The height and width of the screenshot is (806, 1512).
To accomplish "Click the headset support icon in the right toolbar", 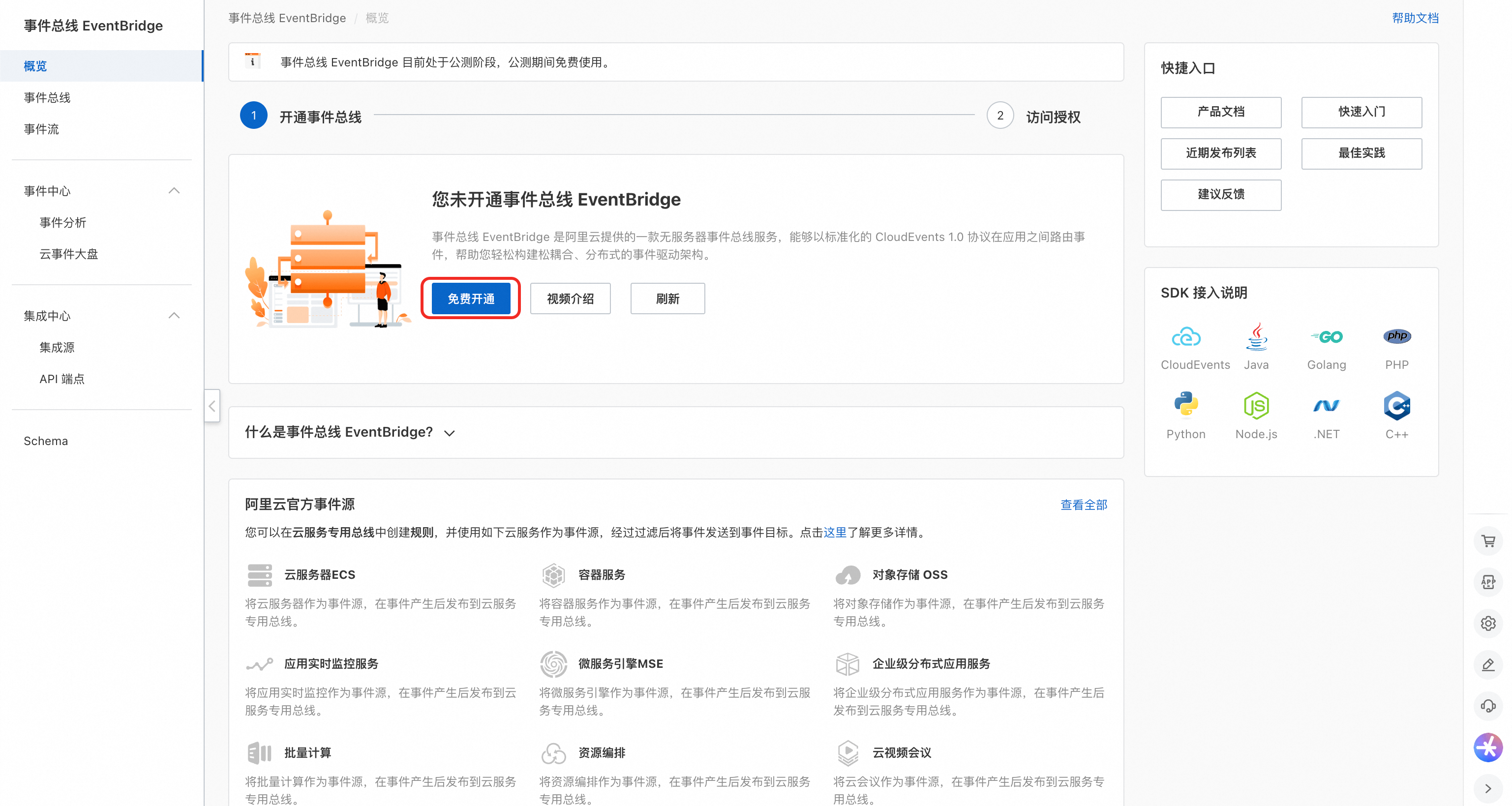I will click(x=1488, y=706).
